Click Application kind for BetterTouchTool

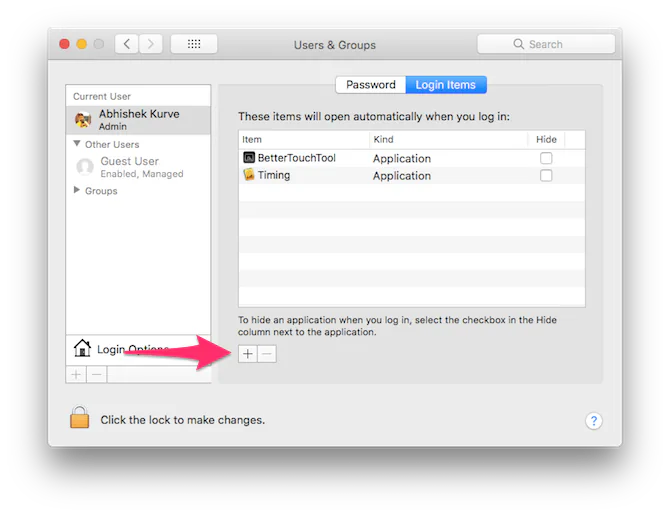click(x=402, y=159)
